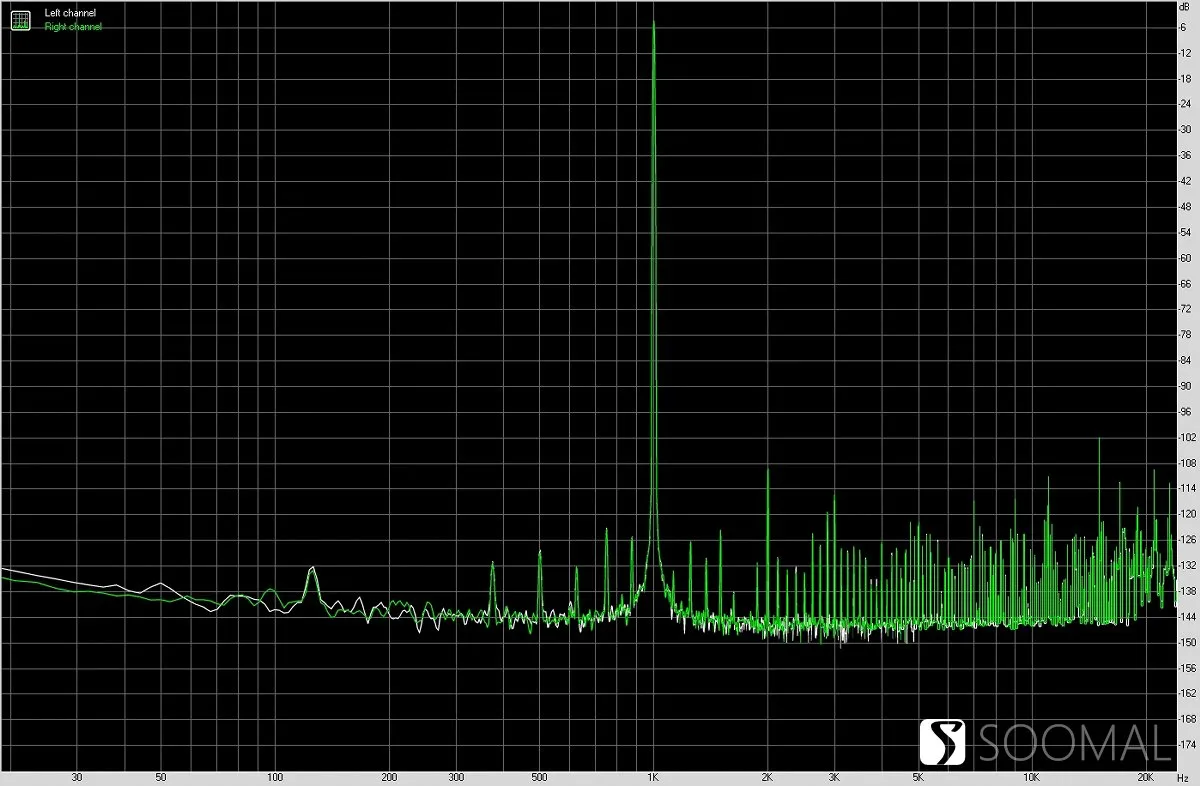This screenshot has height=786, width=1200.
Task: Click the -138 dB amplitude axis label
Action: point(1187,591)
